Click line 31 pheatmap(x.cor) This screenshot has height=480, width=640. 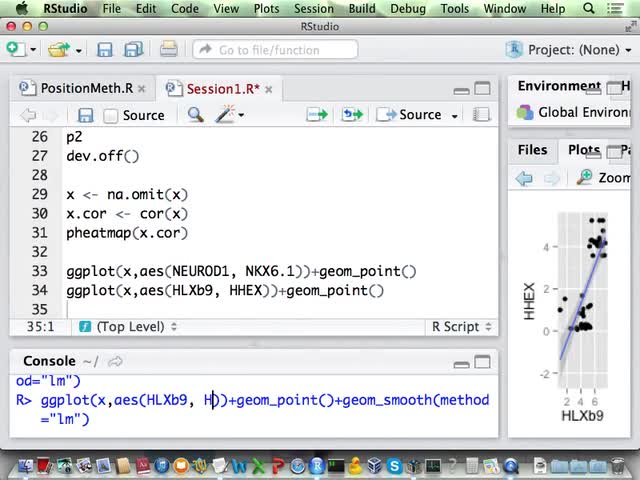pyautogui.click(x=127, y=233)
